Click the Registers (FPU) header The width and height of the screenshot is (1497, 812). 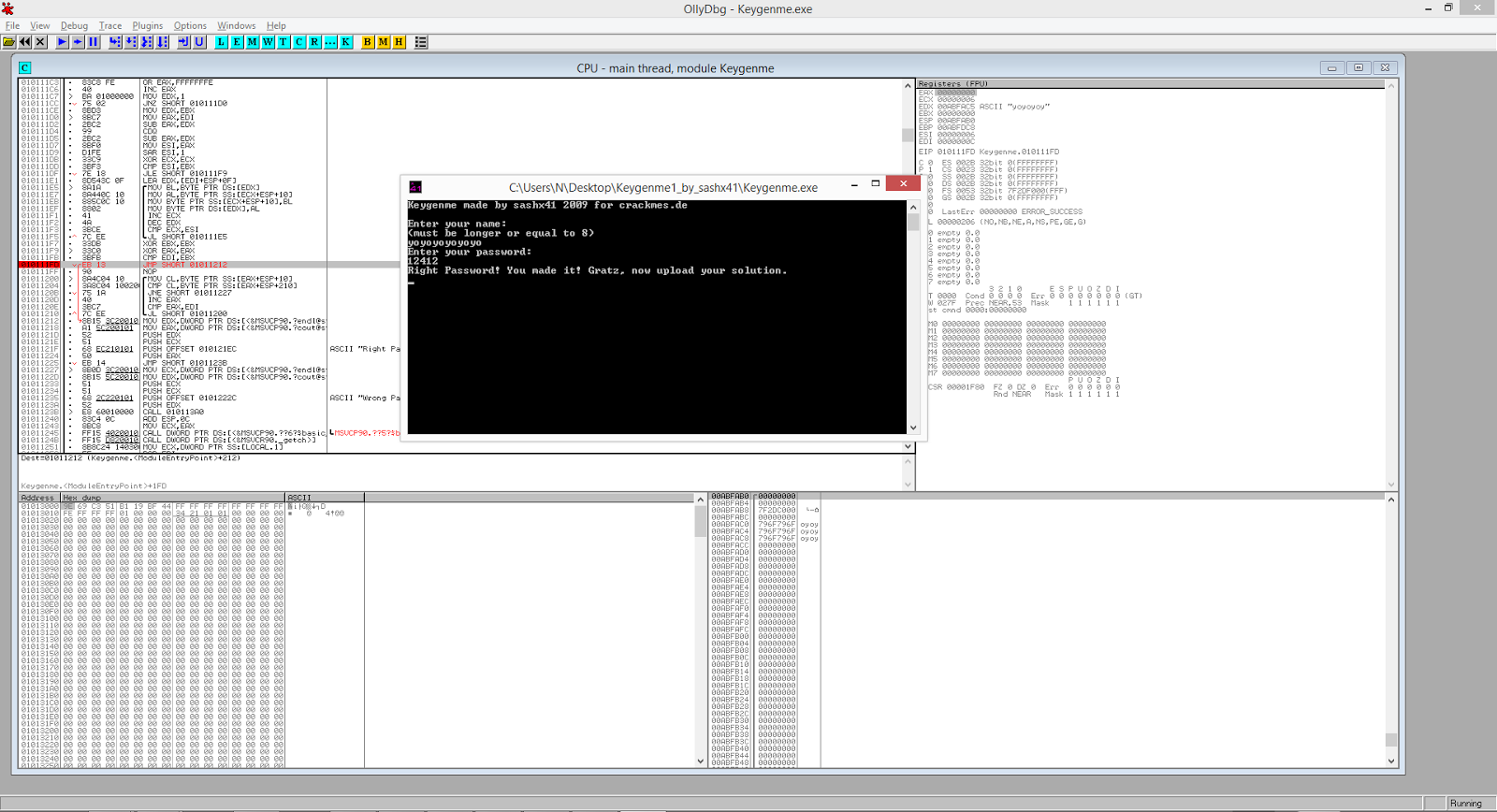pos(1151,84)
